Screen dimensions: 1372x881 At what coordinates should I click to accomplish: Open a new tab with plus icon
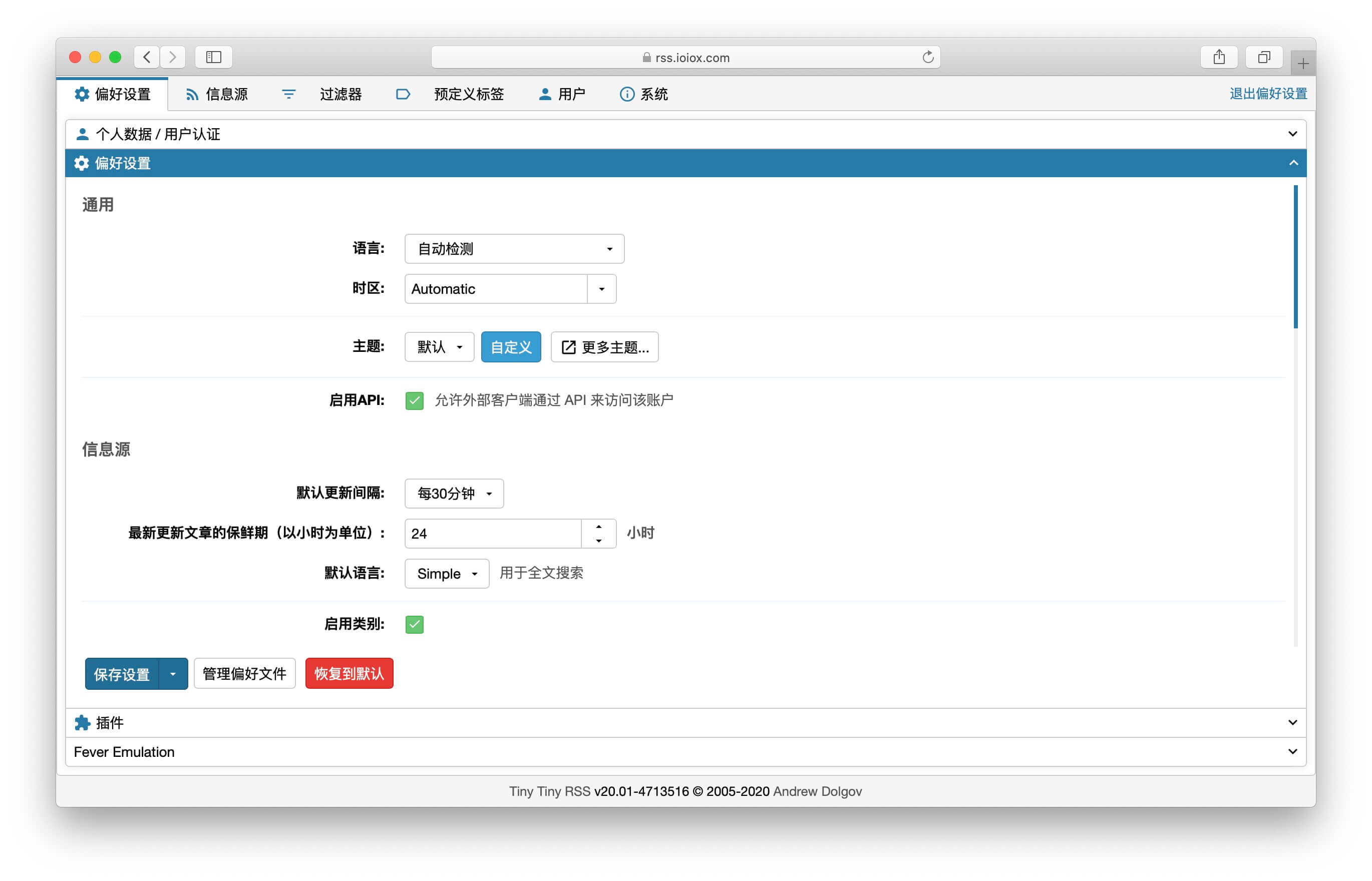pos(1303,64)
